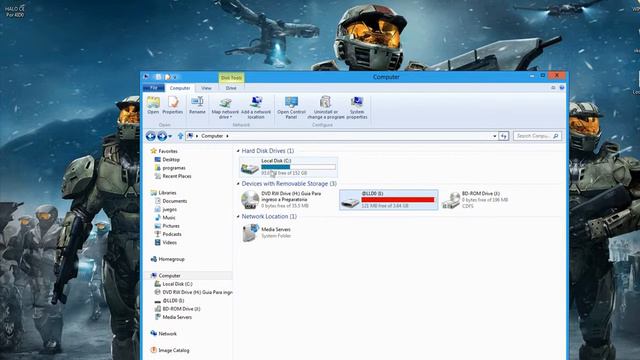This screenshot has height=360, width=640.
Task: Open the address bar history dropdown
Action: tap(494, 136)
